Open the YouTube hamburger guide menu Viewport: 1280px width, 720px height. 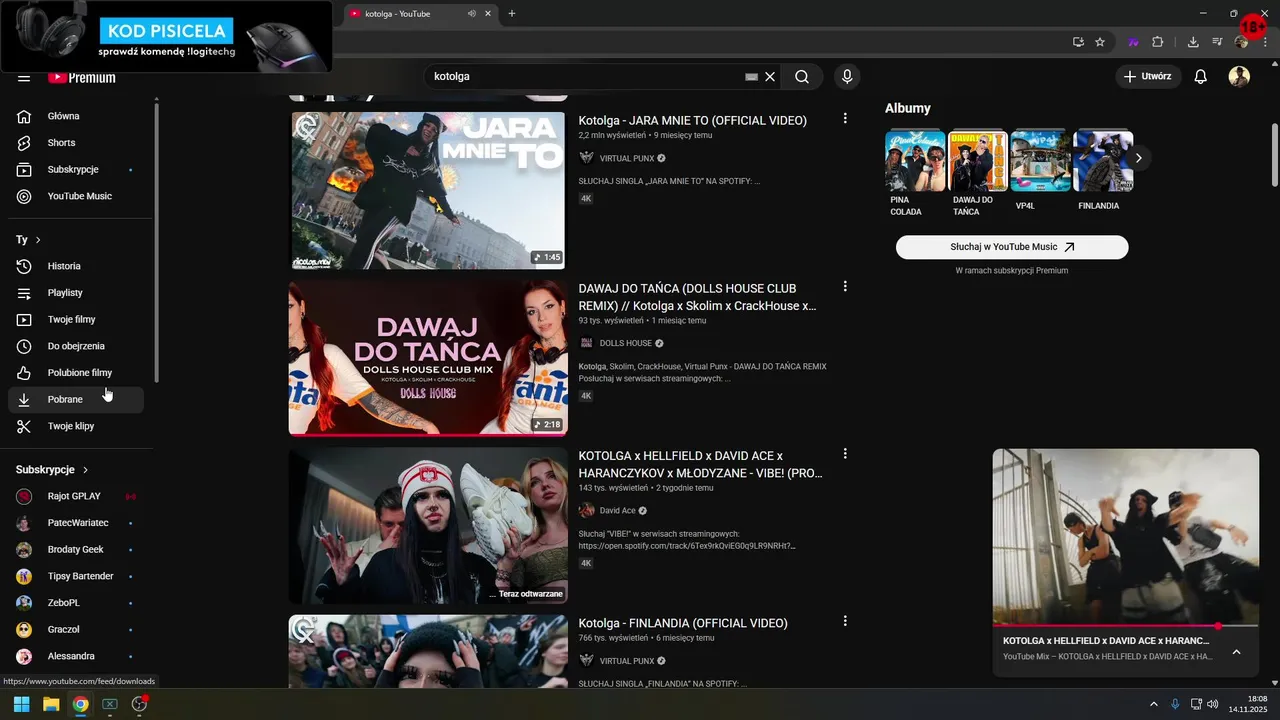[24, 77]
